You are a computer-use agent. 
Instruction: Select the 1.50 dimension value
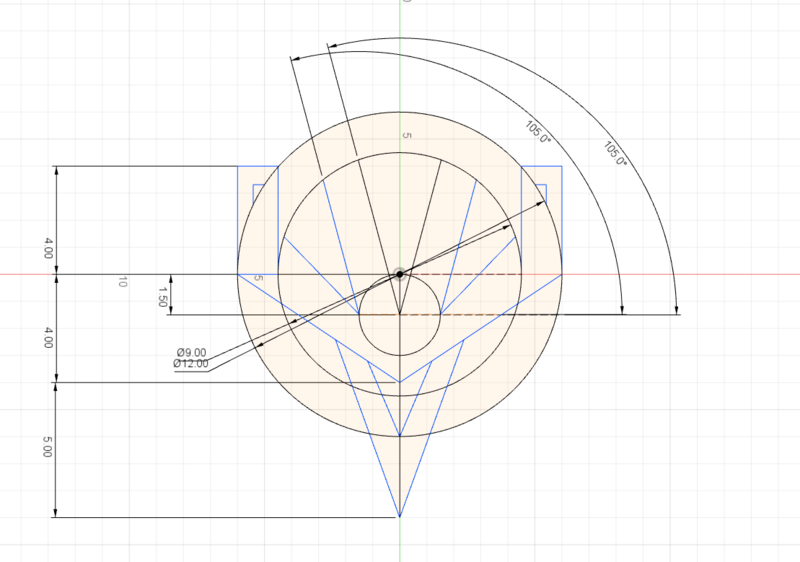click(x=162, y=294)
